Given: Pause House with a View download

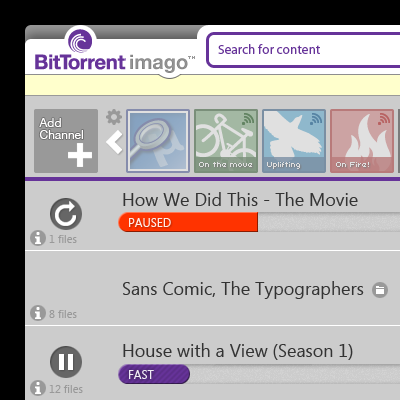Looking at the screenshot, I should pos(66,362).
